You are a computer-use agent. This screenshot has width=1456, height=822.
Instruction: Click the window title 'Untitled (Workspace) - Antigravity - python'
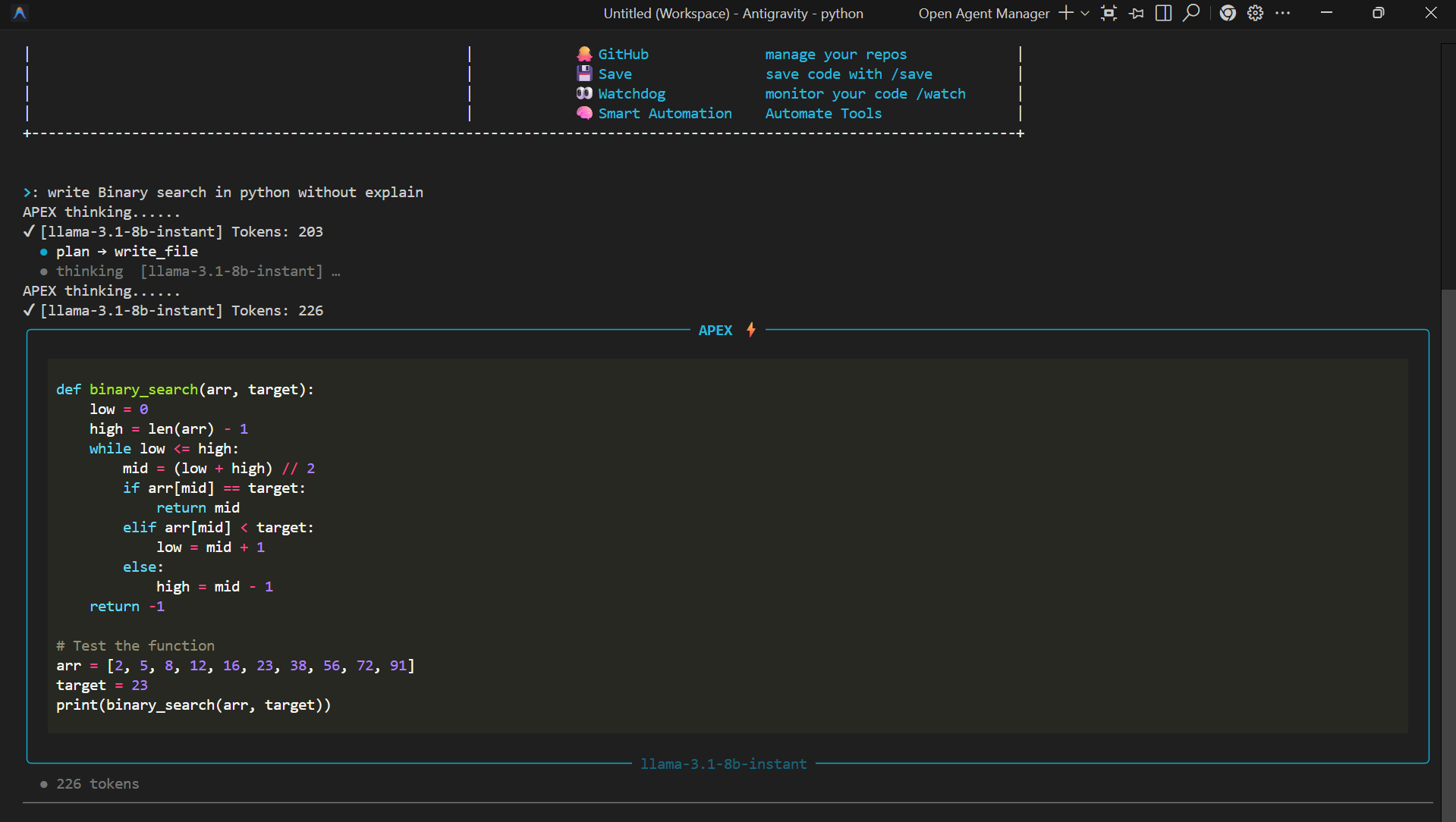[x=733, y=13]
